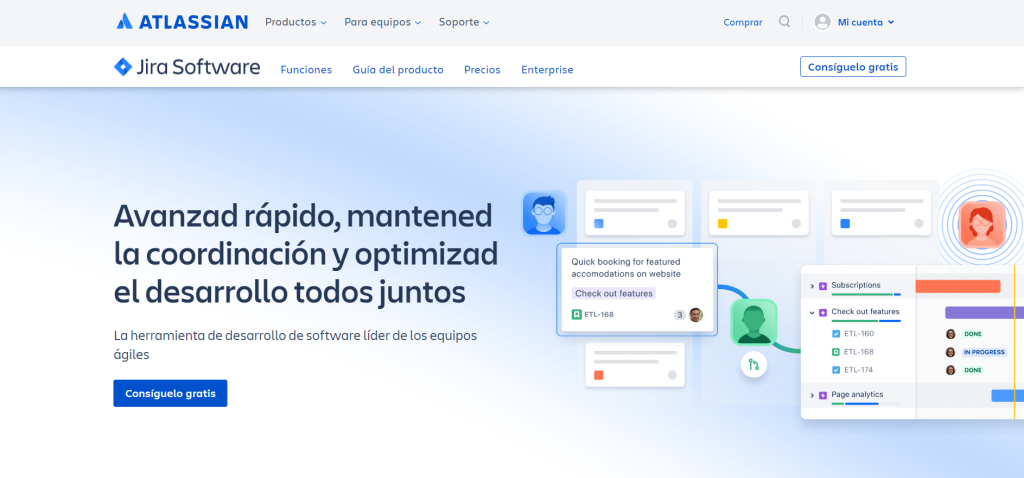Click the blue Page analytics timeline bar

(1008, 395)
